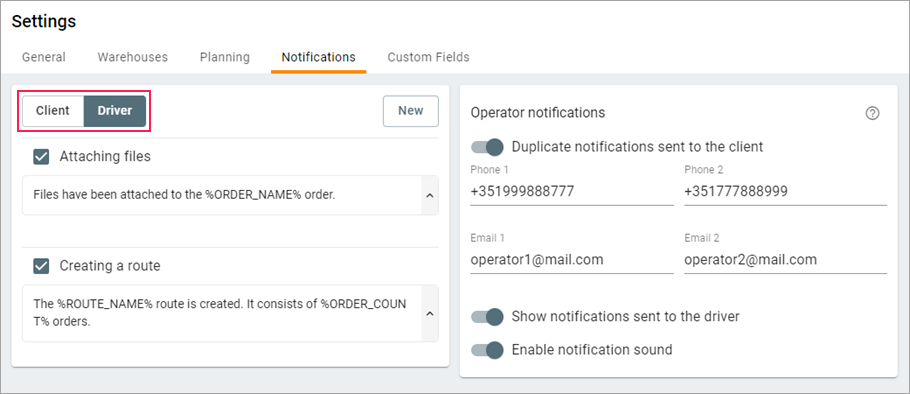
Task: Open the Warehouses tab
Action: tap(133, 57)
